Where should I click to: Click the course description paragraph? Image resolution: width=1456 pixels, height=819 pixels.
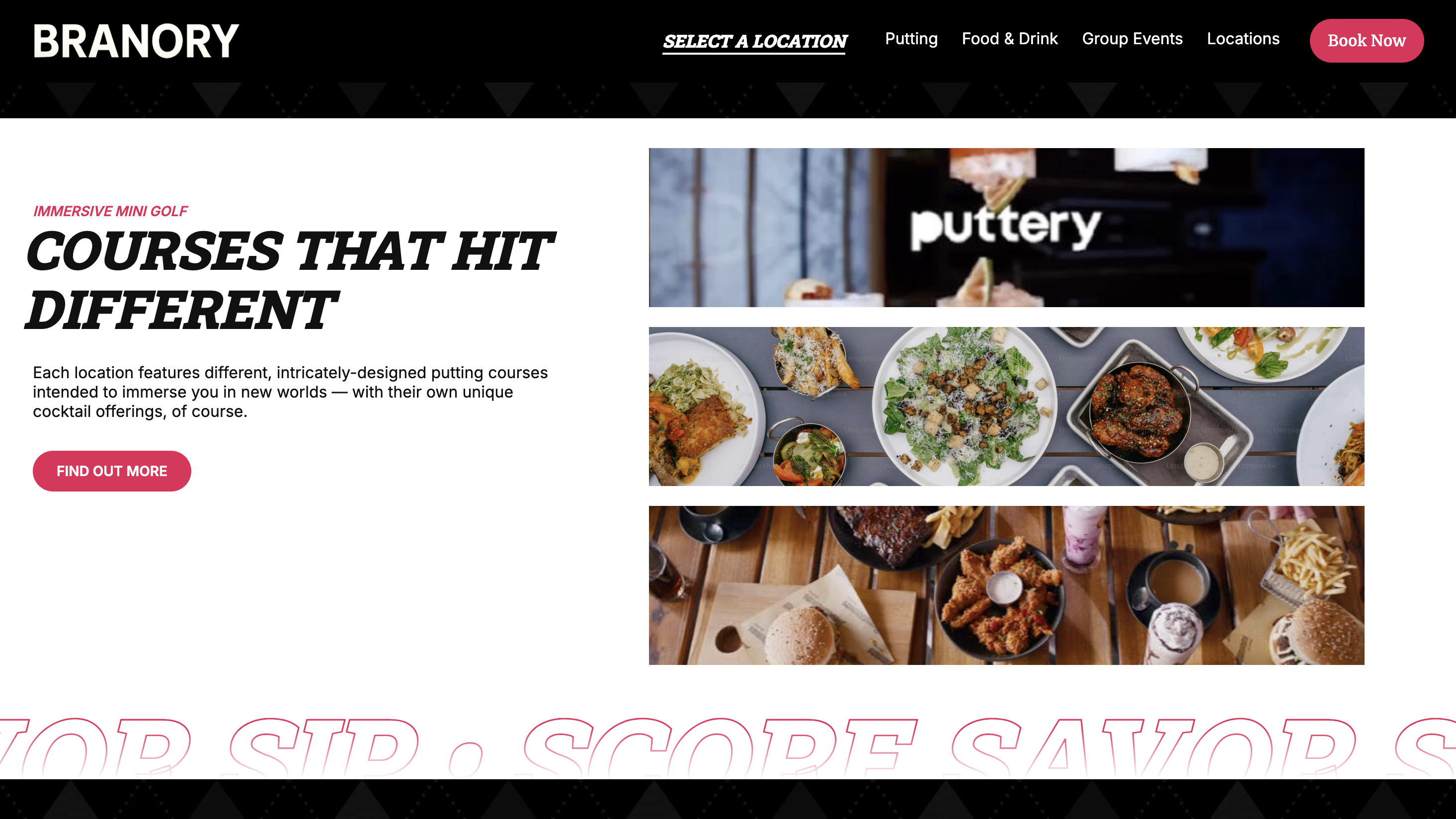point(290,392)
